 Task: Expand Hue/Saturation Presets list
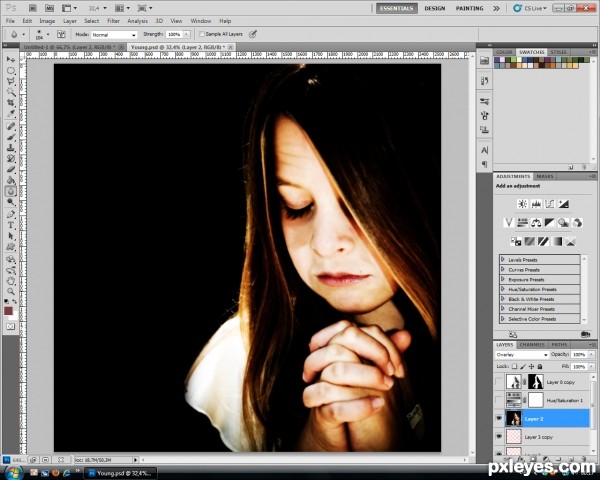tap(502, 289)
